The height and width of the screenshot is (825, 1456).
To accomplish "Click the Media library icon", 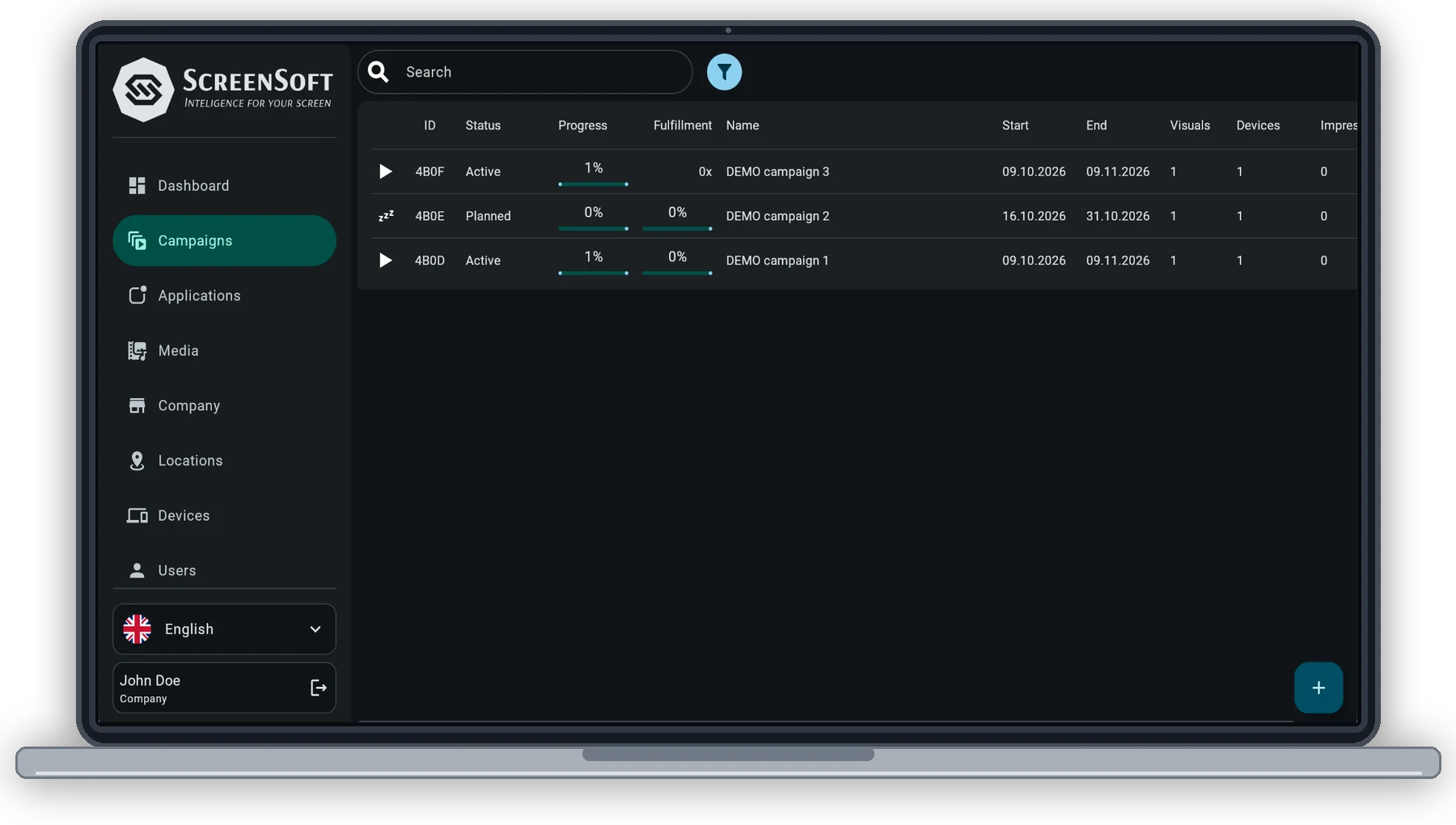I will pyautogui.click(x=138, y=350).
